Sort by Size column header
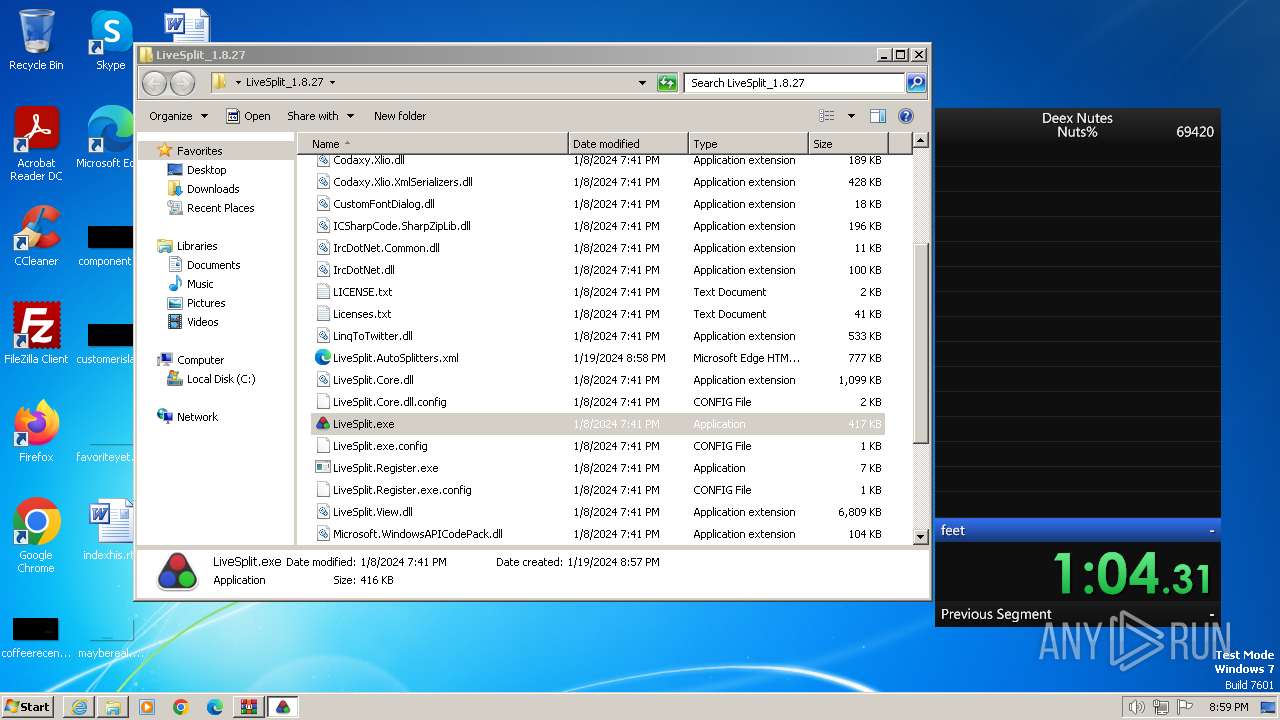The image size is (1280, 720). pos(846,144)
